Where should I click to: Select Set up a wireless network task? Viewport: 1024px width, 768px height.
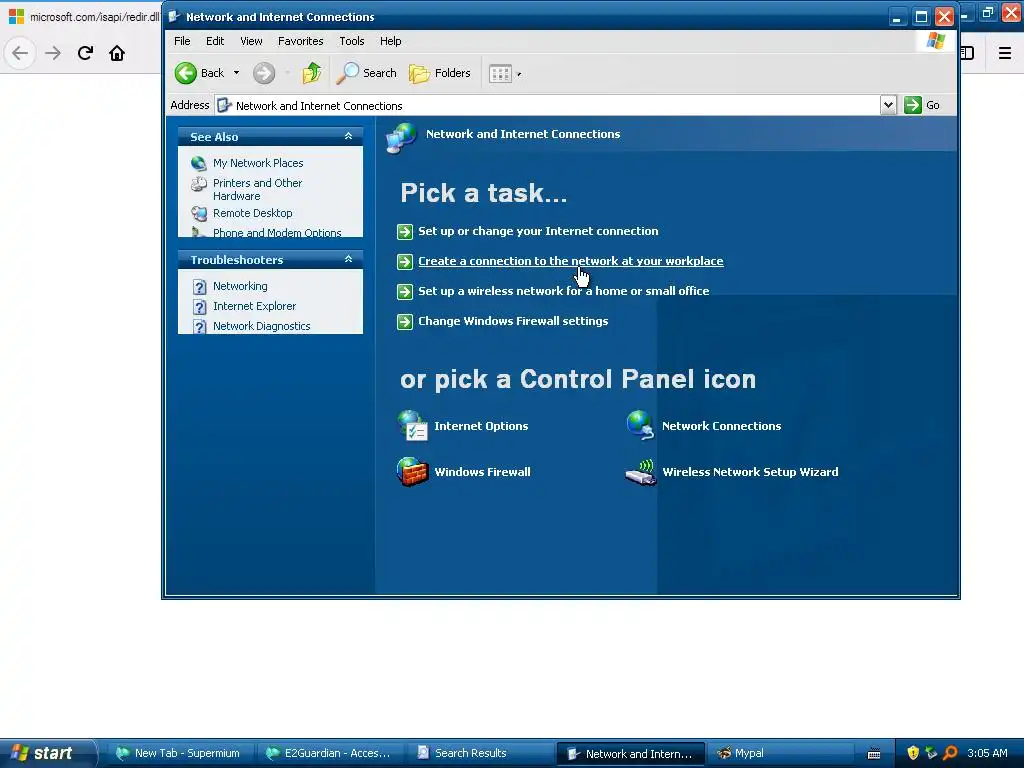pyautogui.click(x=564, y=291)
